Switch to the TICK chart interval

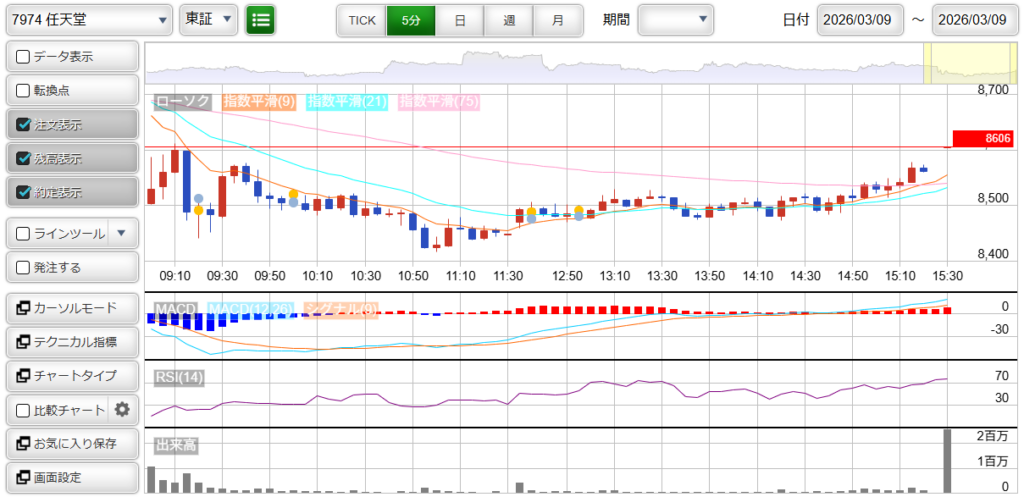pyautogui.click(x=361, y=20)
